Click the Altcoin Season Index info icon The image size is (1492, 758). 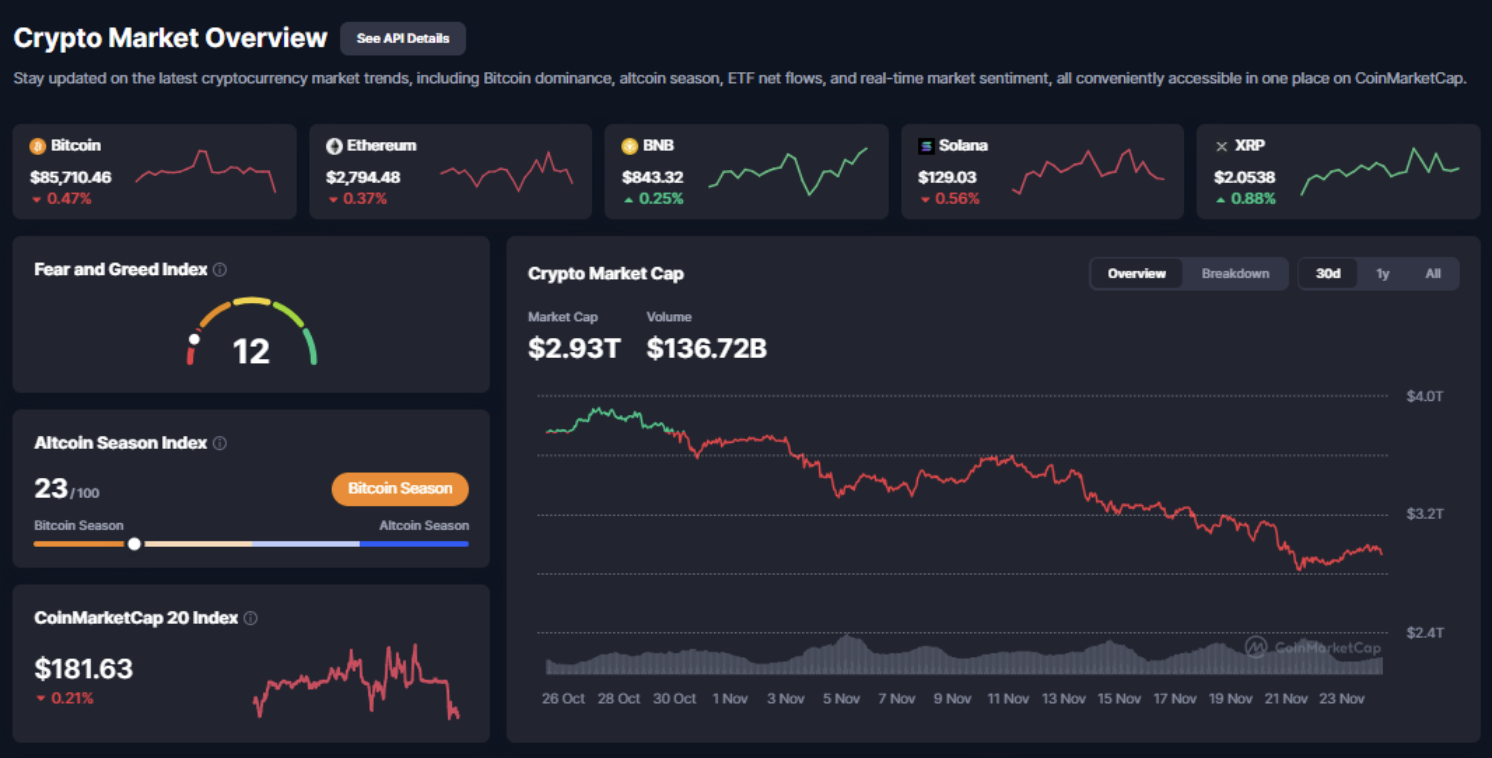220,442
